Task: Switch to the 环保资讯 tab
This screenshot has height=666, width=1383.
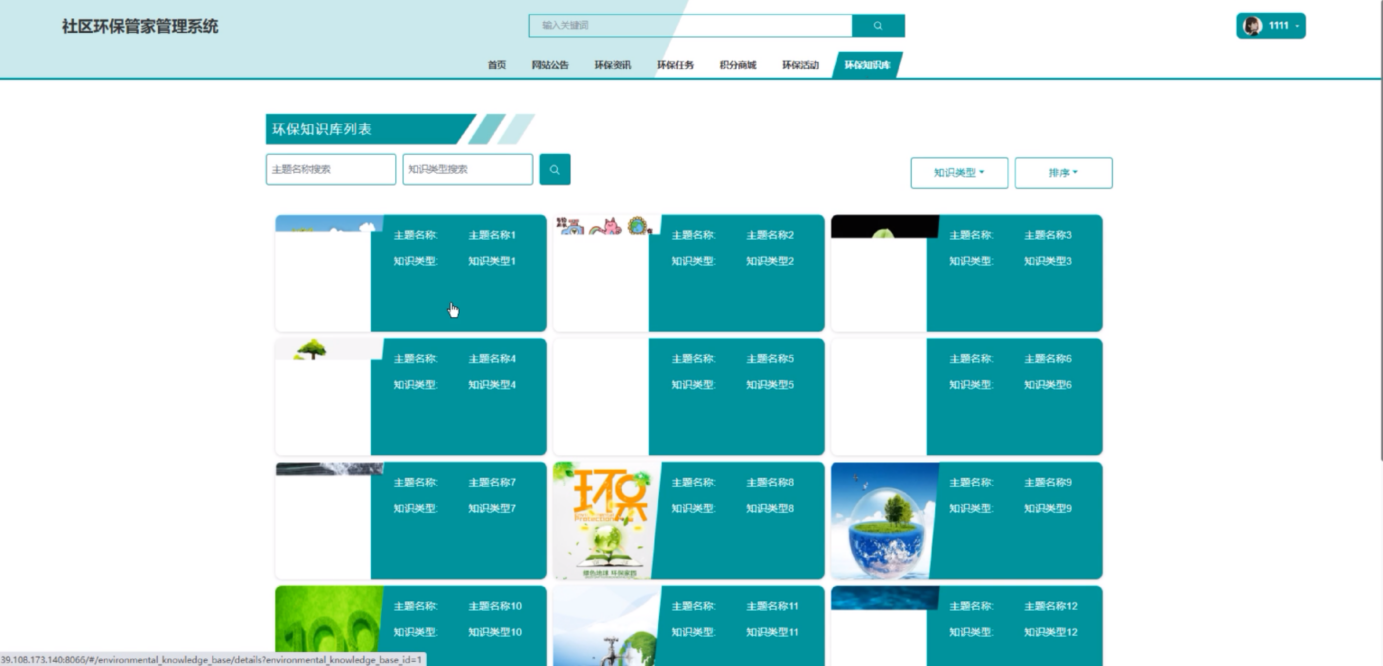Action: tap(613, 65)
